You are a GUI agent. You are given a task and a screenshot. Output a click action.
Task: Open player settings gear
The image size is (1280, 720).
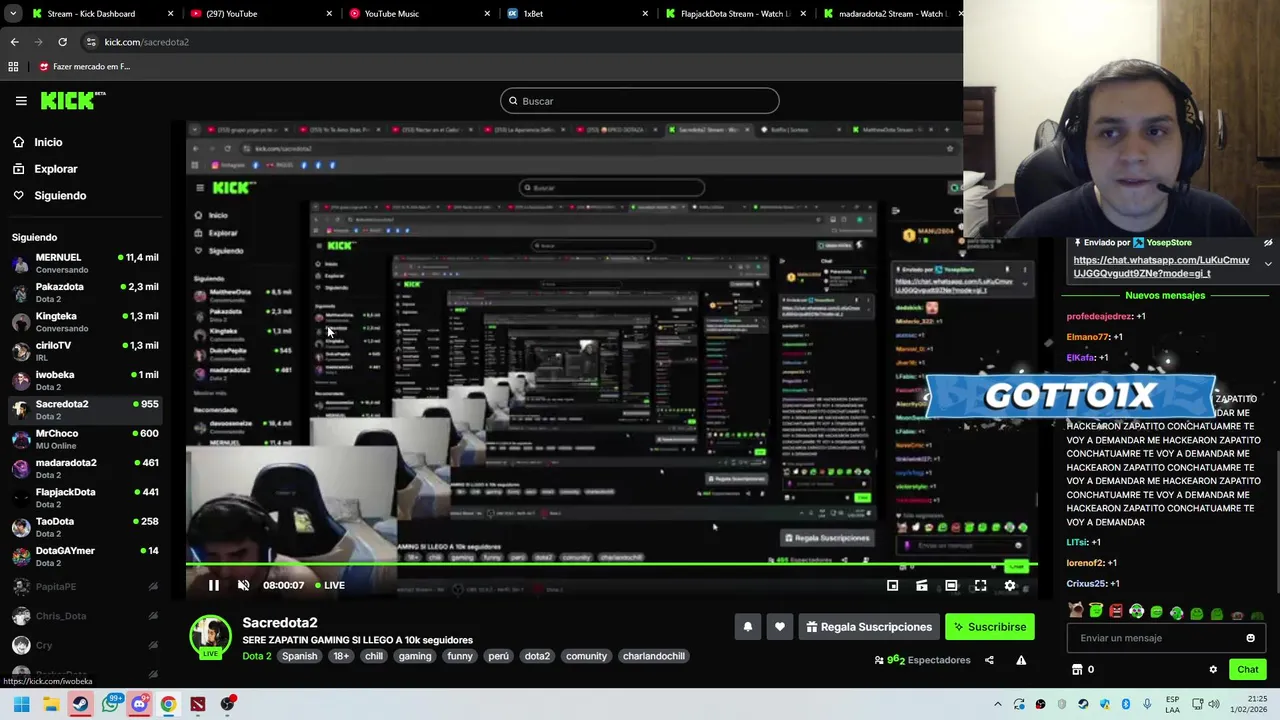point(1010,586)
